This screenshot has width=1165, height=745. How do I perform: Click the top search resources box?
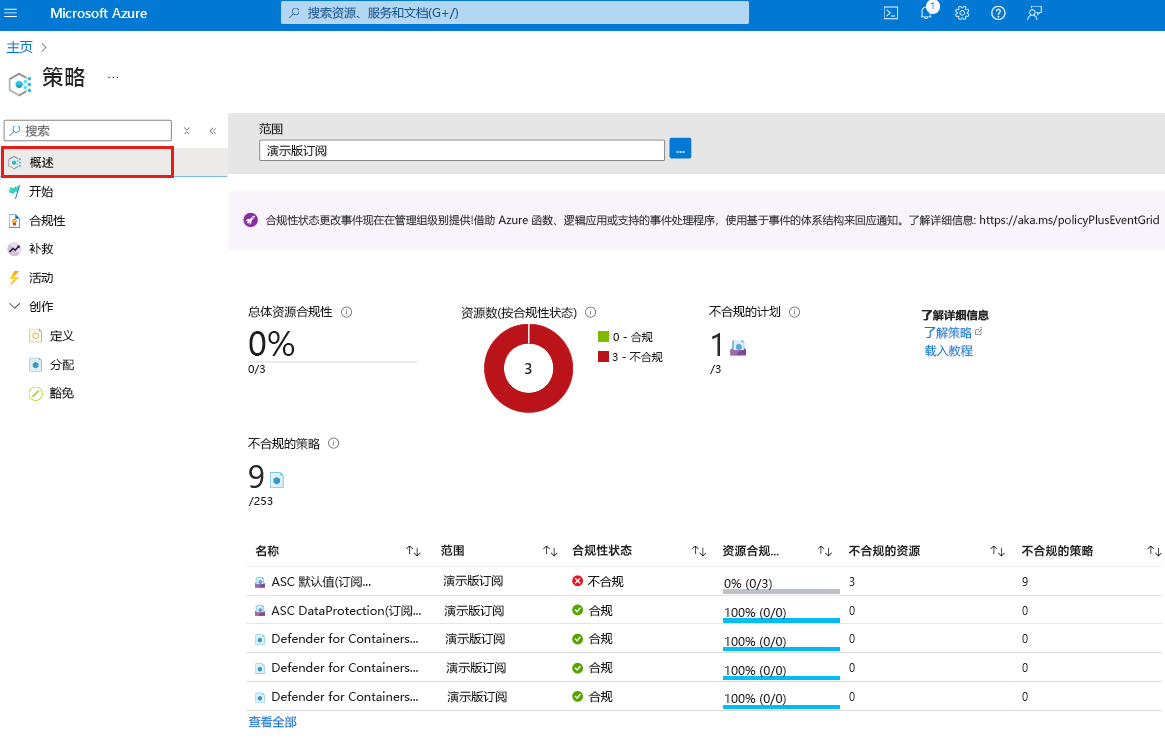pos(515,13)
